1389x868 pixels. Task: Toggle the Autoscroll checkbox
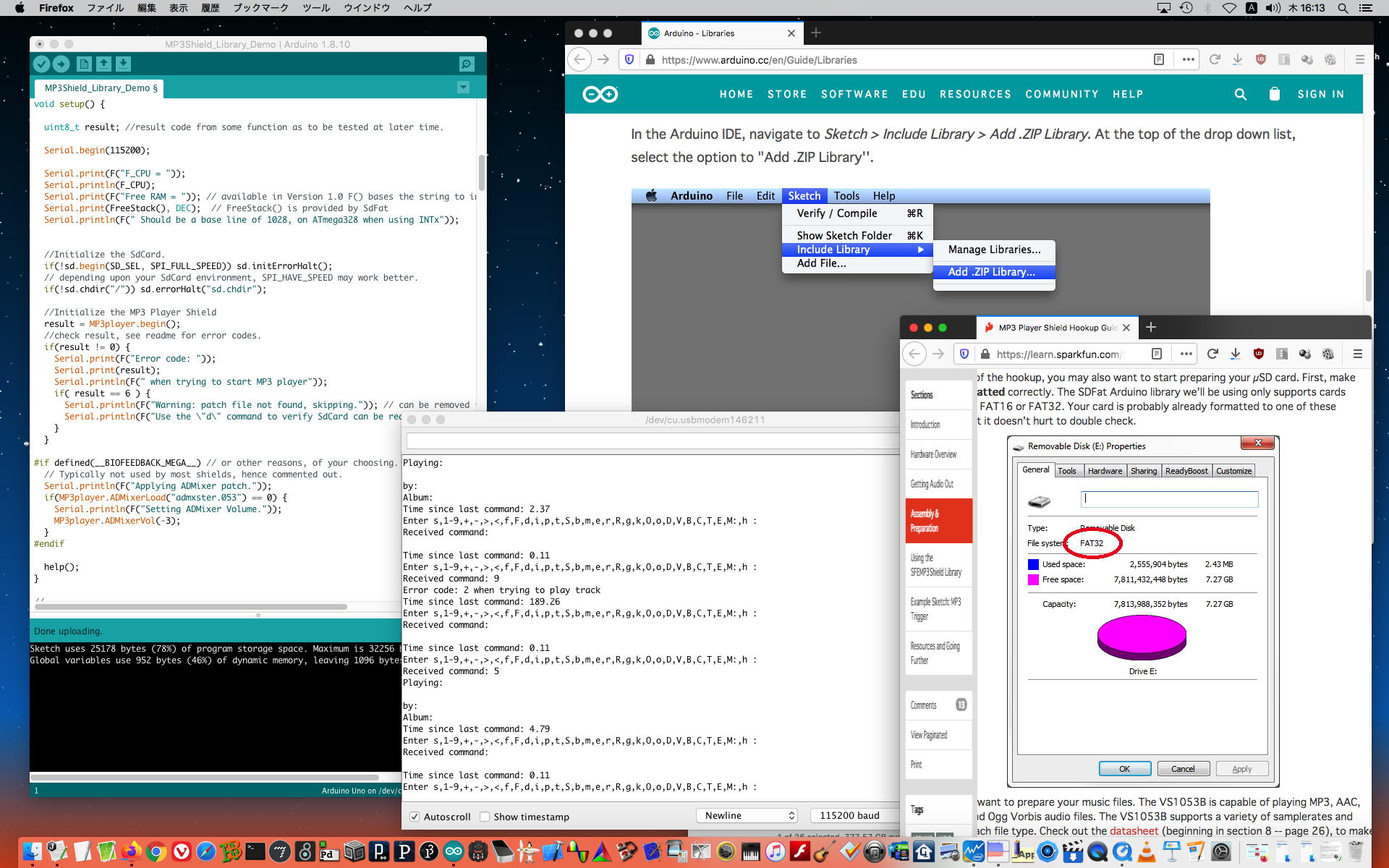click(415, 817)
